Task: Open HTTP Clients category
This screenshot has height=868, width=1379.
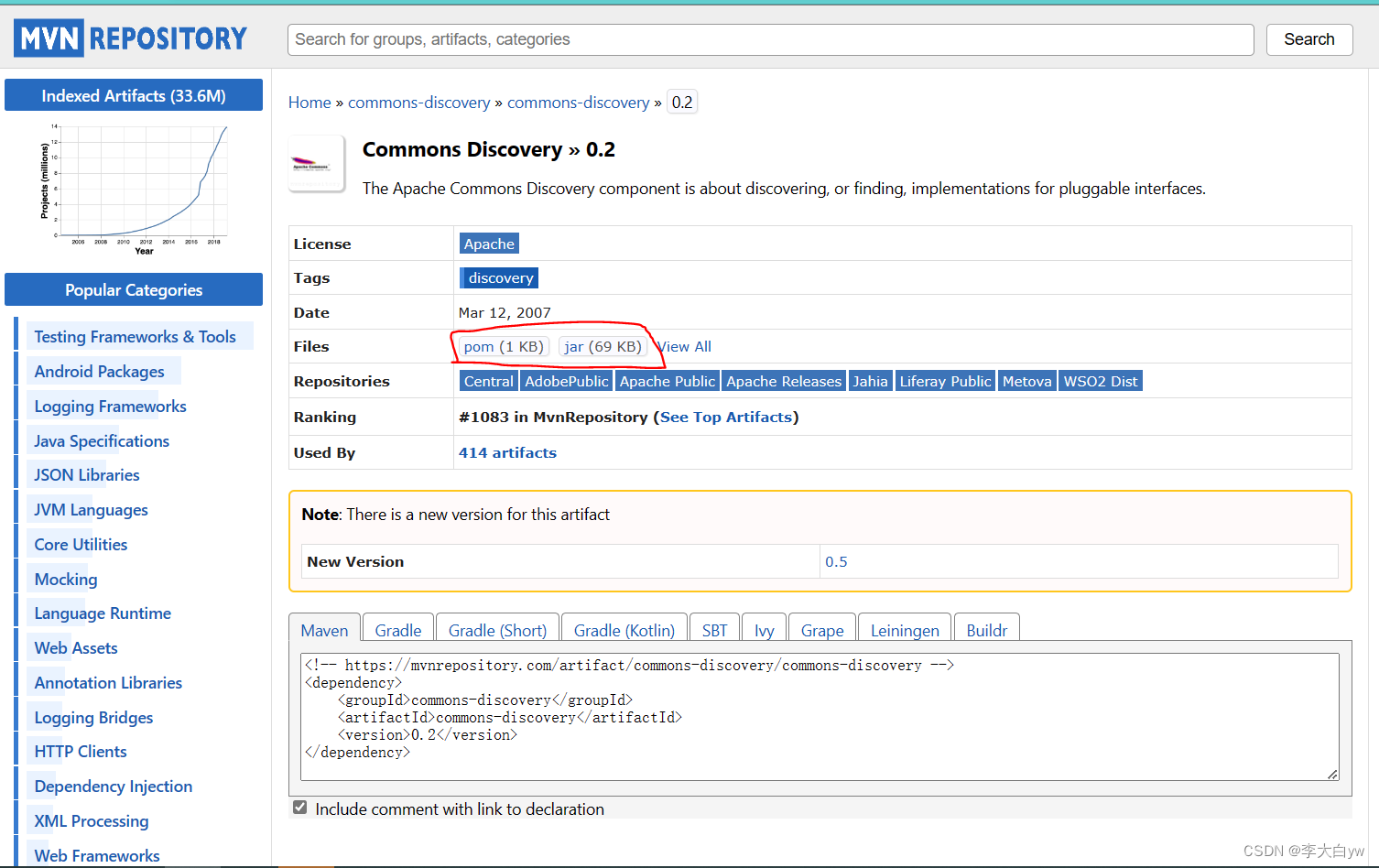Action: coord(81,751)
